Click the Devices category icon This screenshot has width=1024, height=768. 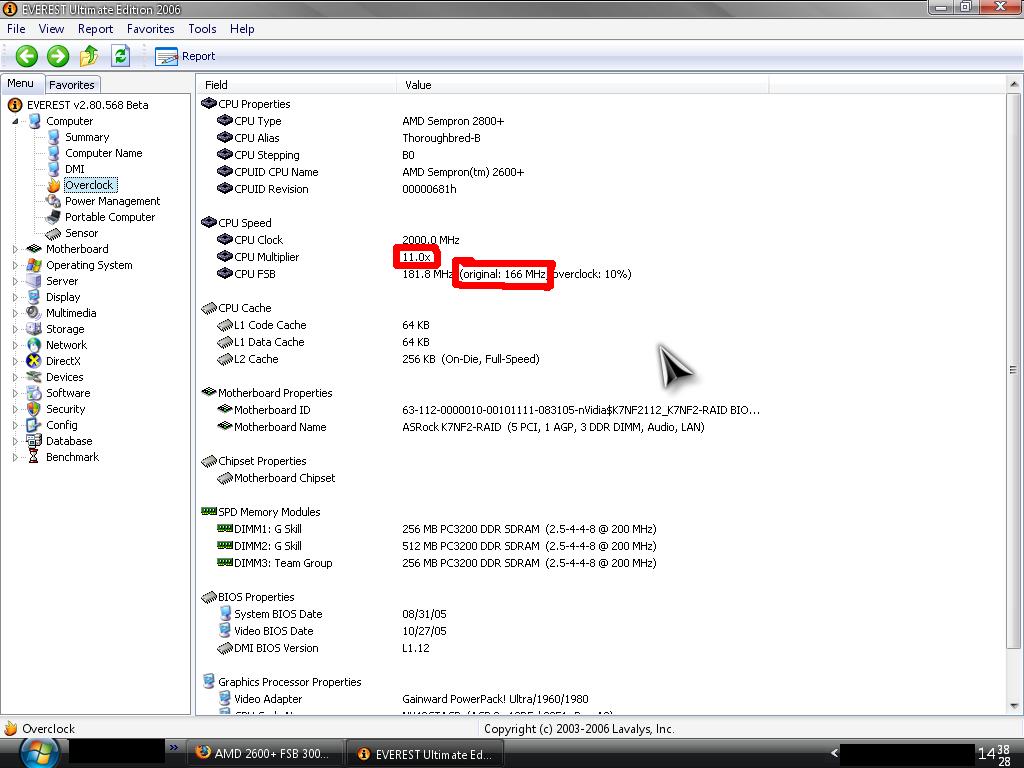(34, 377)
